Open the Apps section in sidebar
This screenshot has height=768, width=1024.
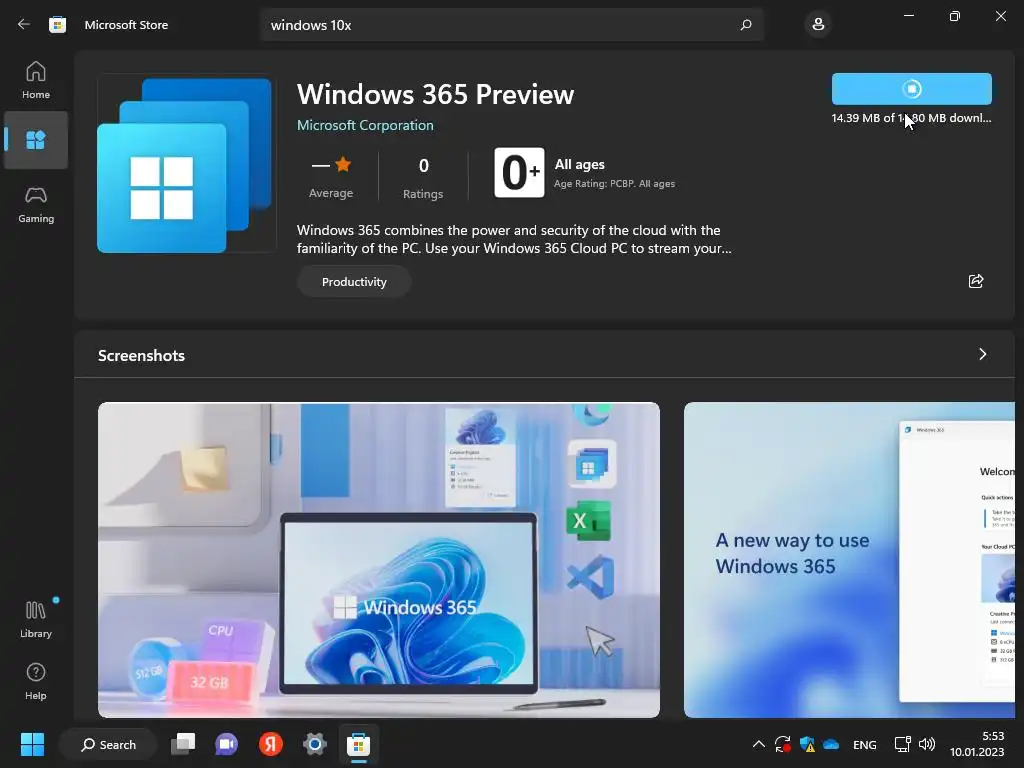36,140
